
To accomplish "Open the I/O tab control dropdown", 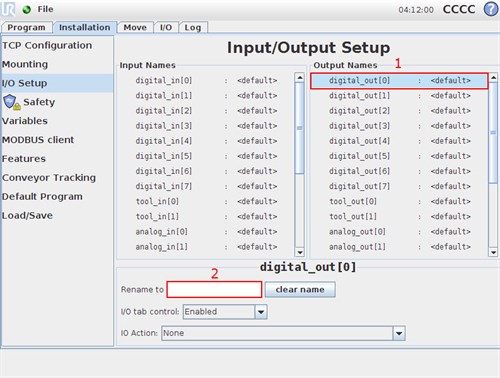I will coord(225,312).
